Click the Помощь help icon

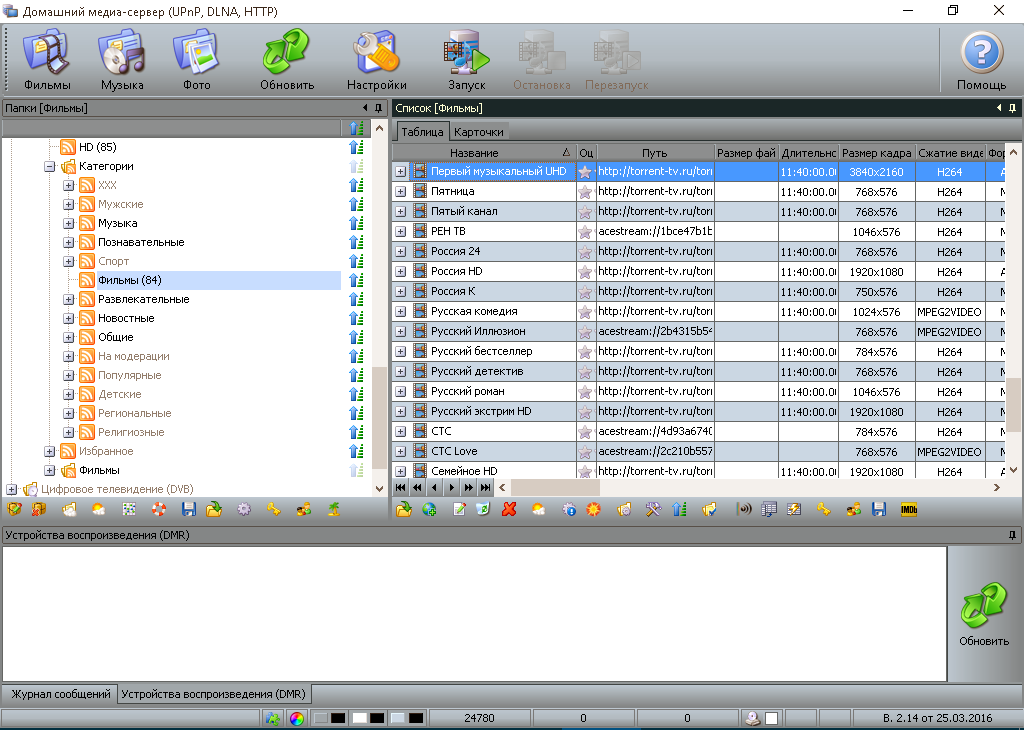coord(981,59)
